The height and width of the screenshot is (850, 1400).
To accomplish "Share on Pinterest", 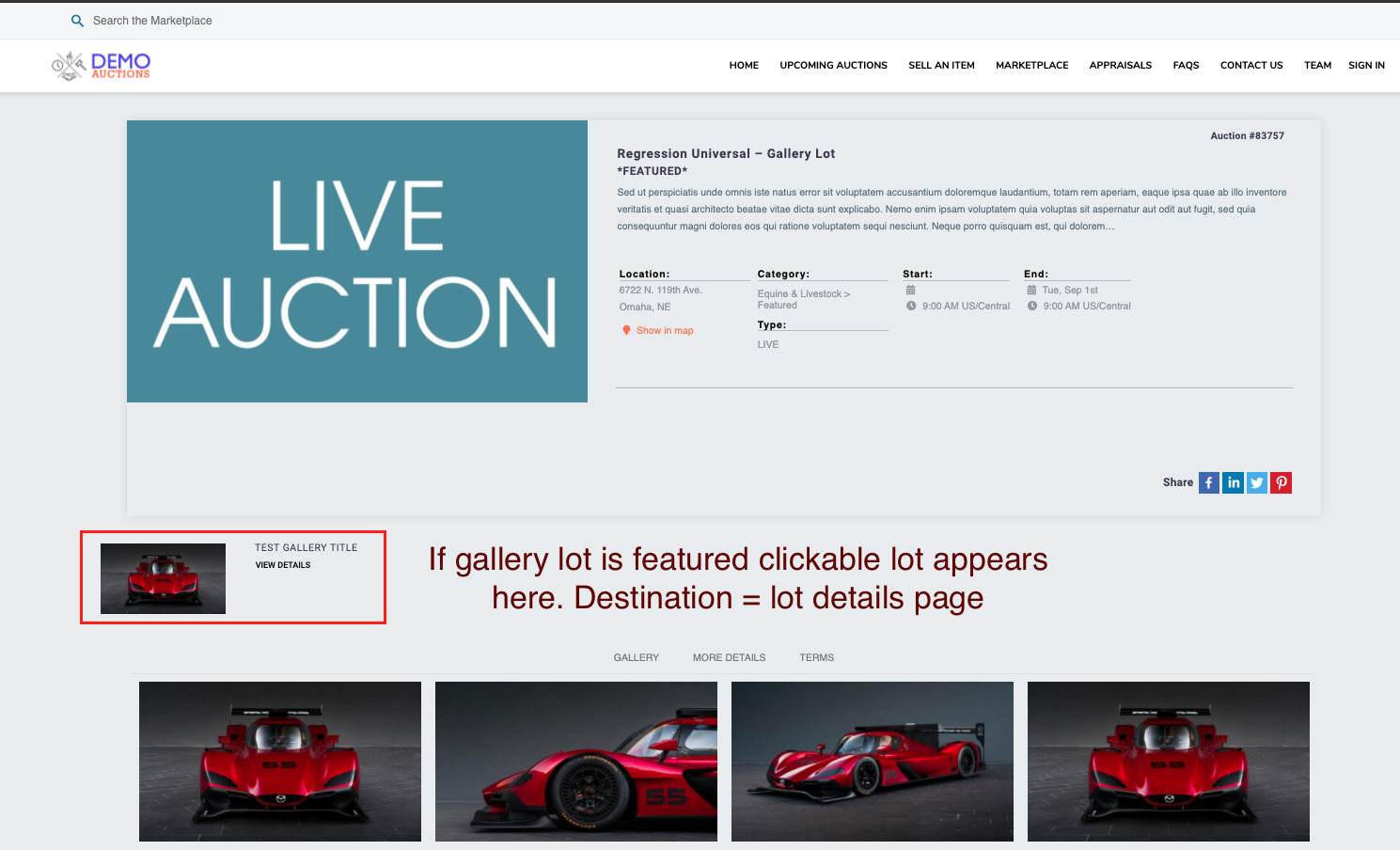I will (x=1281, y=482).
